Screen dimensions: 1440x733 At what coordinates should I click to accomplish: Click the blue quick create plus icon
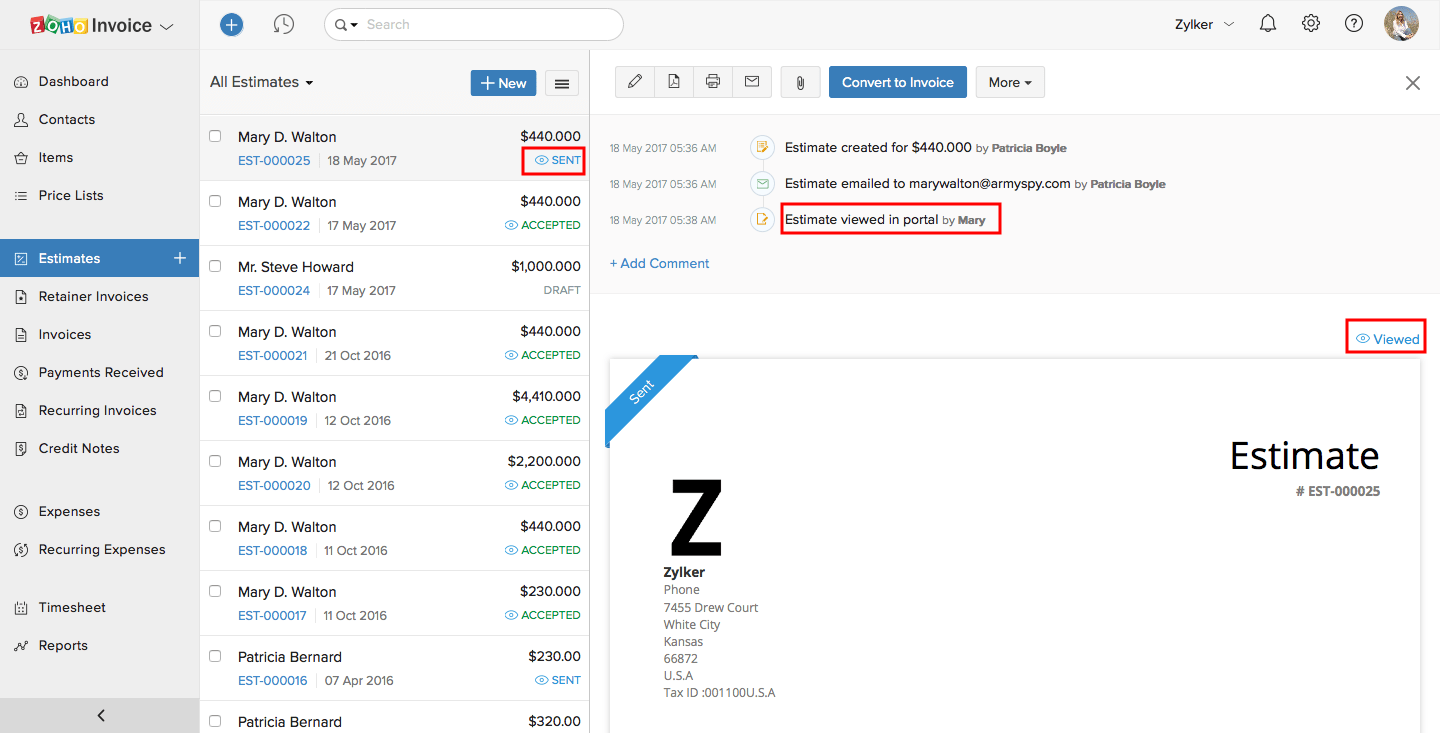(232, 24)
